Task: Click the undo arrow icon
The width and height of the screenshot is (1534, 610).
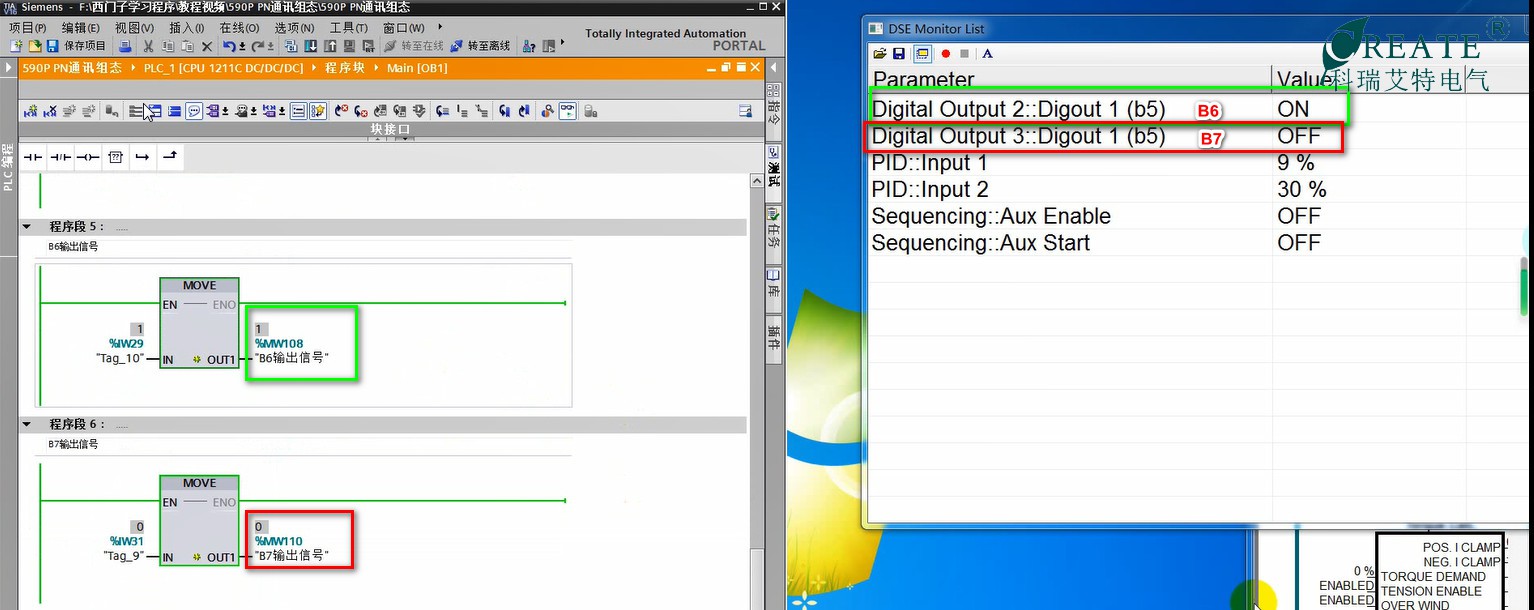Action: pyautogui.click(x=229, y=46)
